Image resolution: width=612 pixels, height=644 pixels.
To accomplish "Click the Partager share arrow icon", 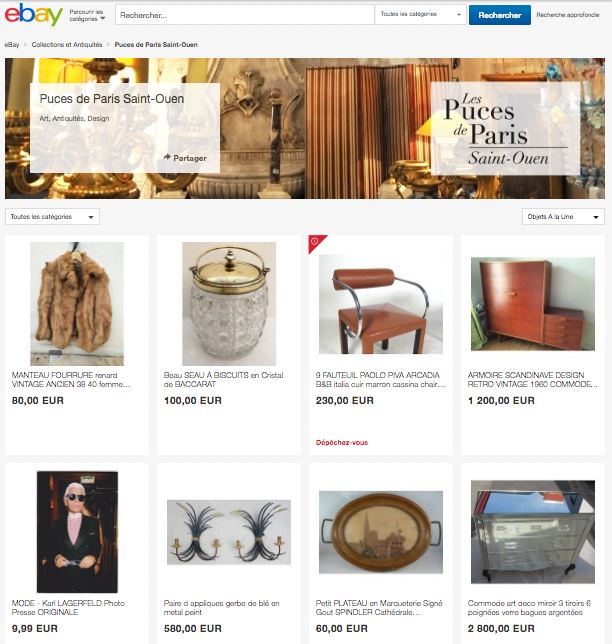I will [167, 157].
